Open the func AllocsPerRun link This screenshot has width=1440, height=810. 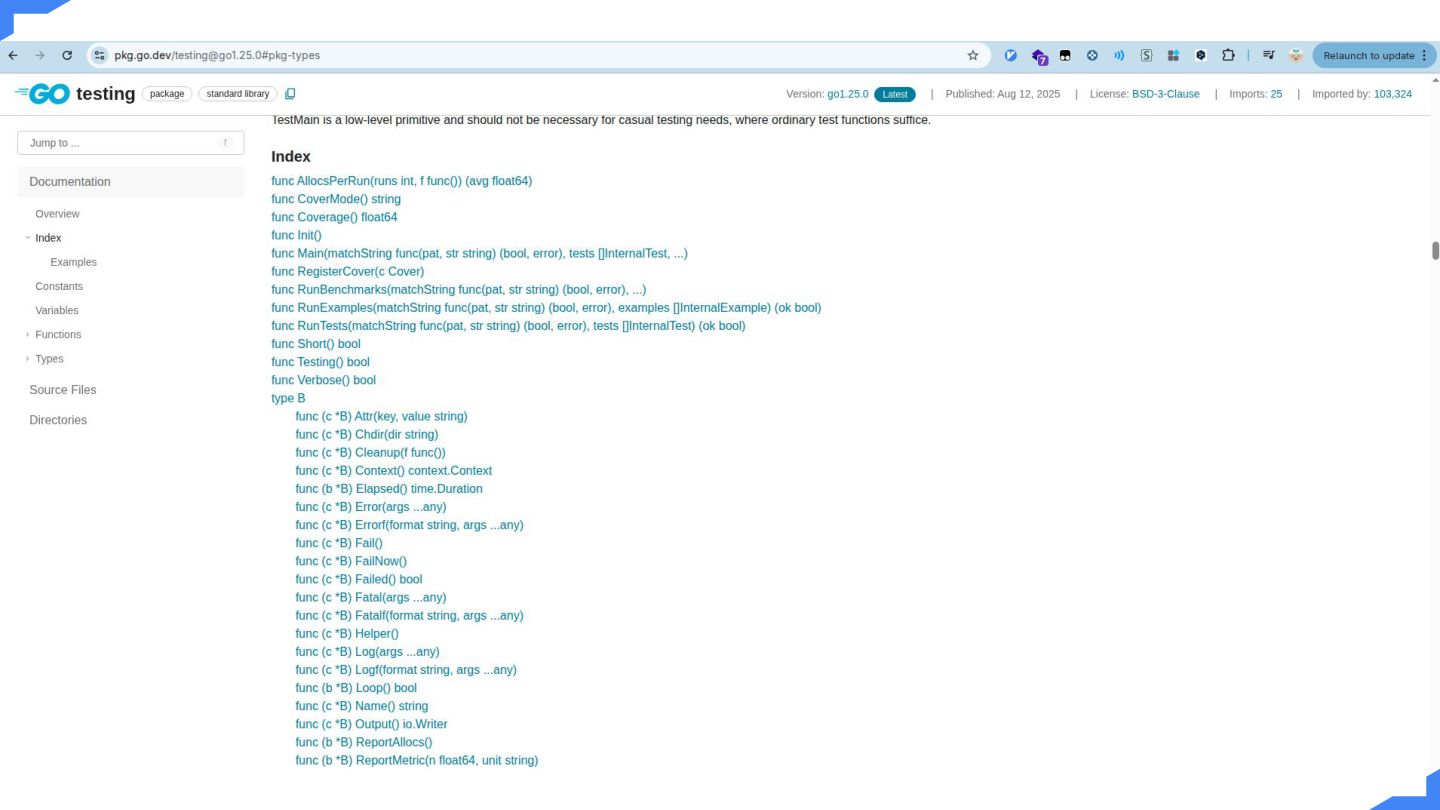(x=401, y=181)
